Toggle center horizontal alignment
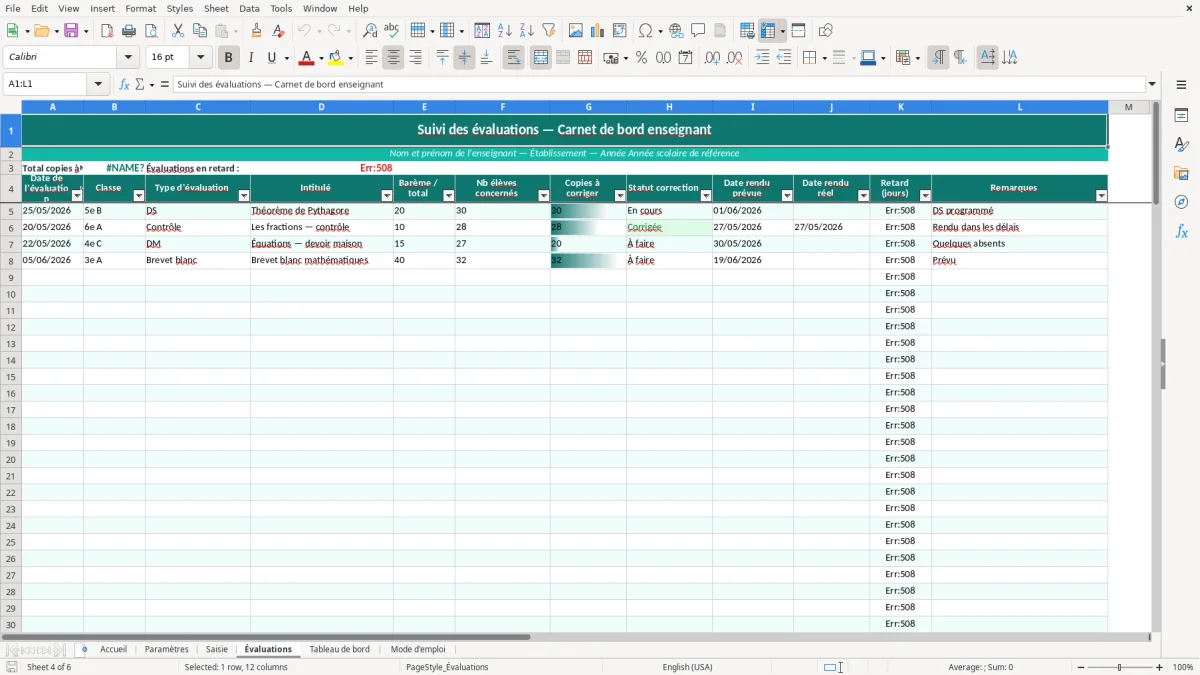 click(393, 58)
